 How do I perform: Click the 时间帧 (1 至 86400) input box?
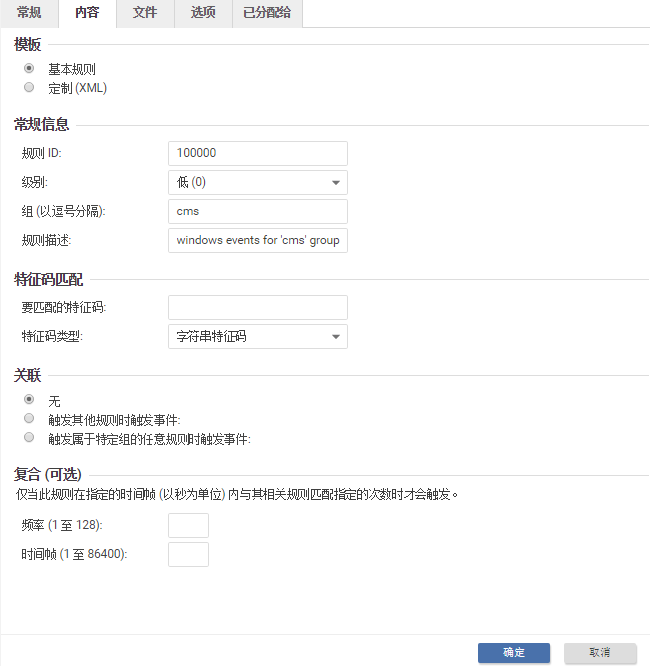point(188,554)
